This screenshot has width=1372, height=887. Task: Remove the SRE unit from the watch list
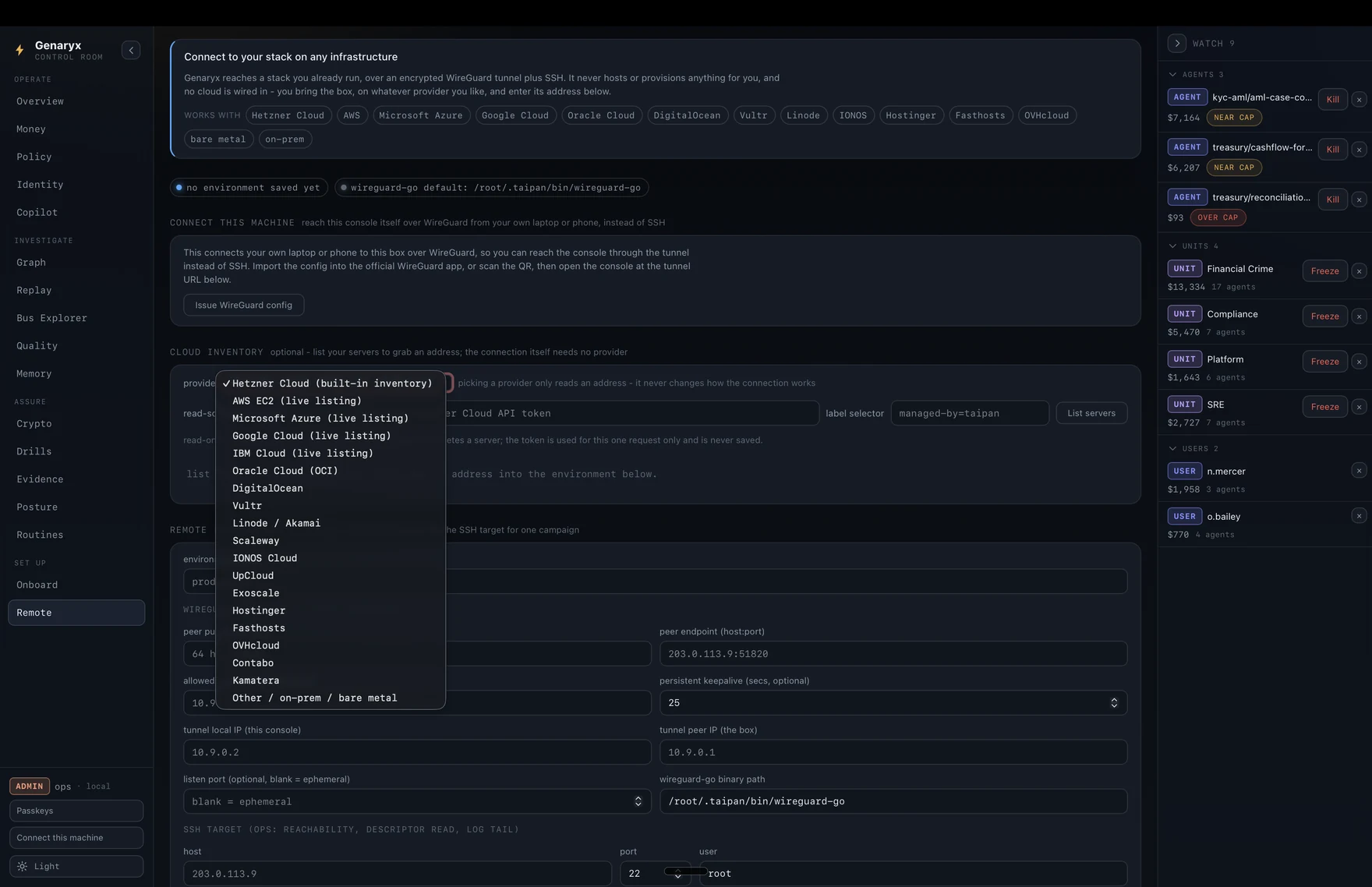(x=1359, y=407)
